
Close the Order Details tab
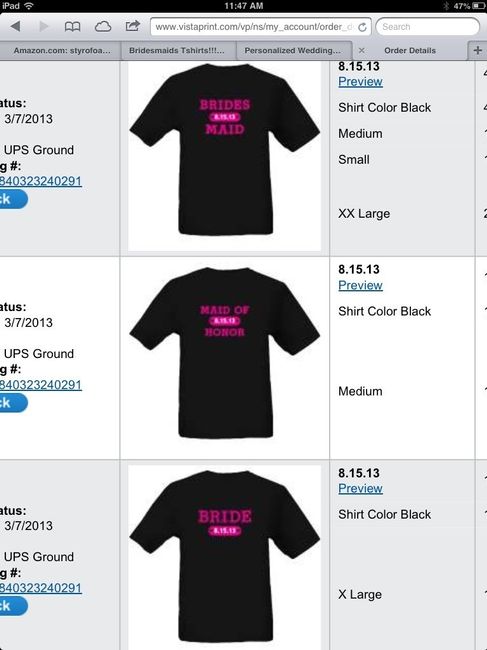click(x=361, y=50)
